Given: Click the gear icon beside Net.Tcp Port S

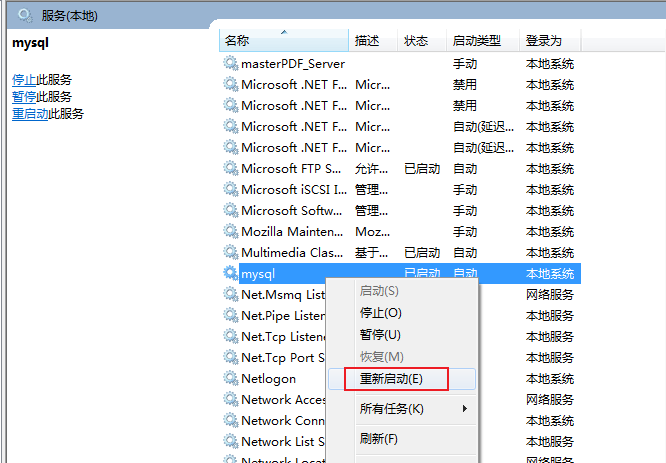Looking at the screenshot, I should click(231, 357).
